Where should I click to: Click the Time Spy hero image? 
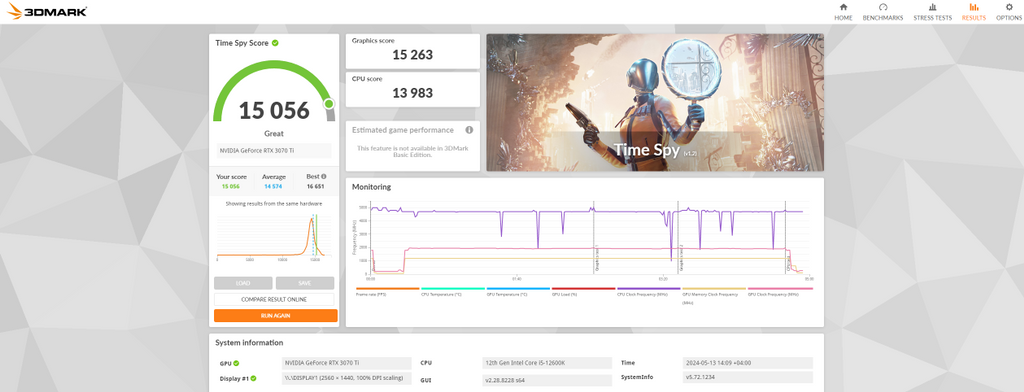pos(654,103)
